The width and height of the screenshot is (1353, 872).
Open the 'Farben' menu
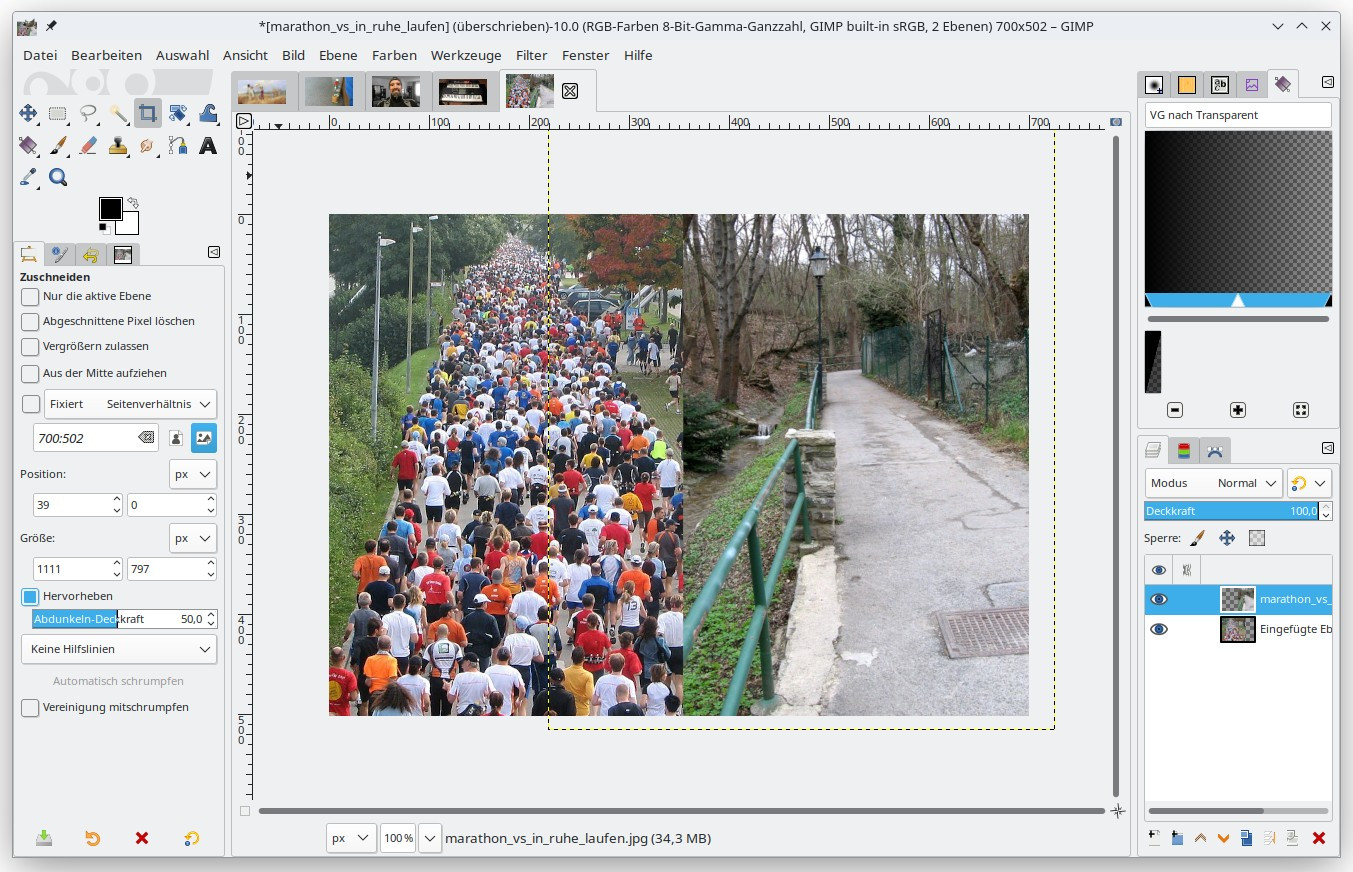tap(394, 55)
